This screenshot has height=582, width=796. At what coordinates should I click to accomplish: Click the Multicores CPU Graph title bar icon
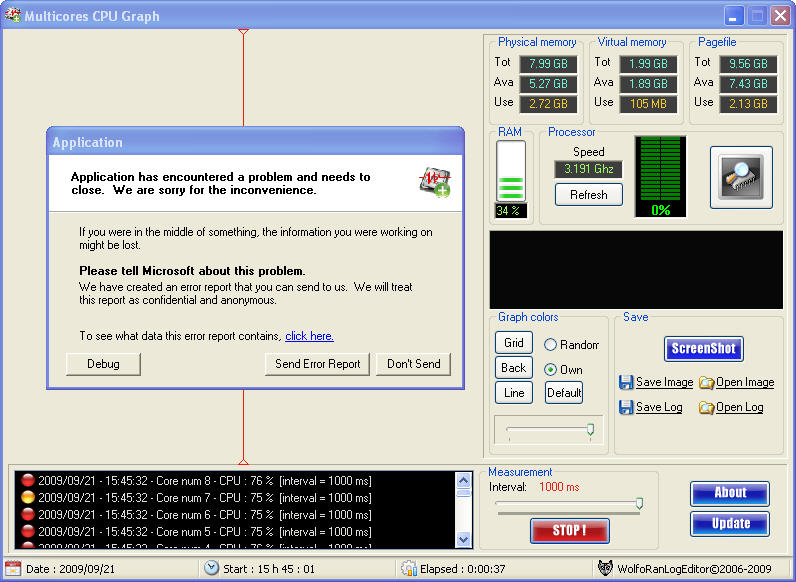point(13,15)
